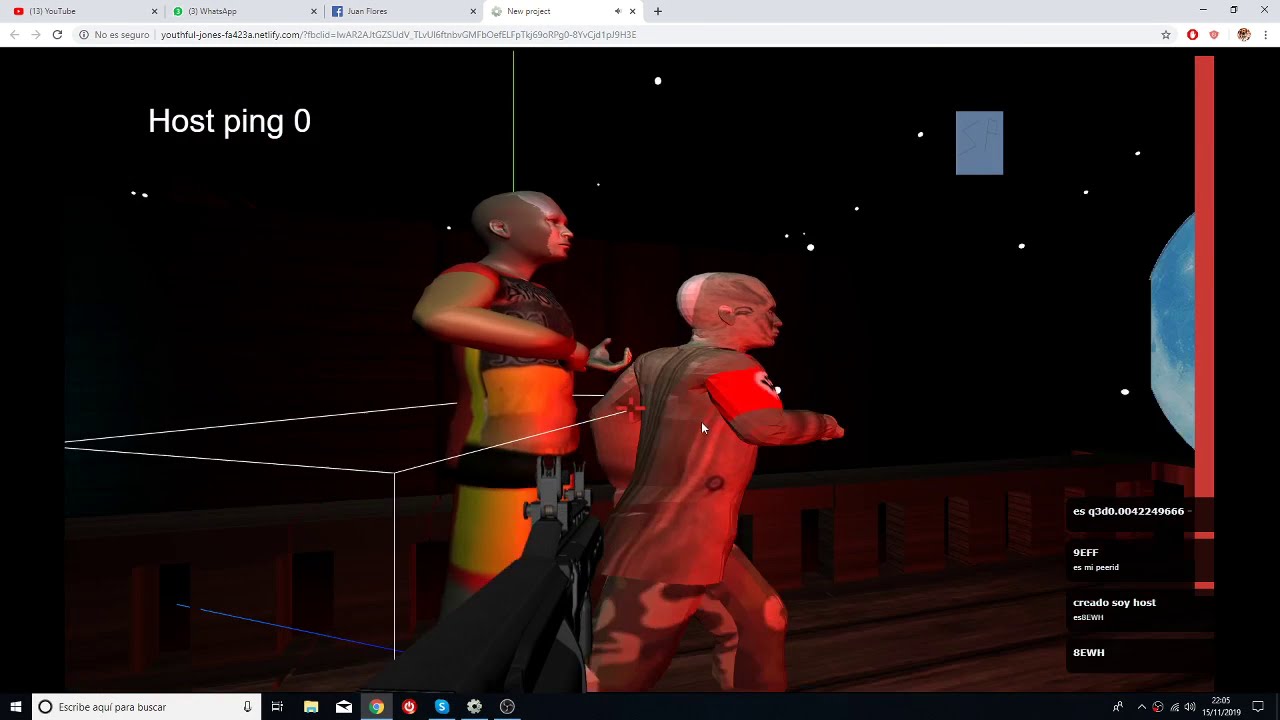Viewport: 1280px width, 720px height.
Task: Go back to previous page
Action: pos(14,34)
